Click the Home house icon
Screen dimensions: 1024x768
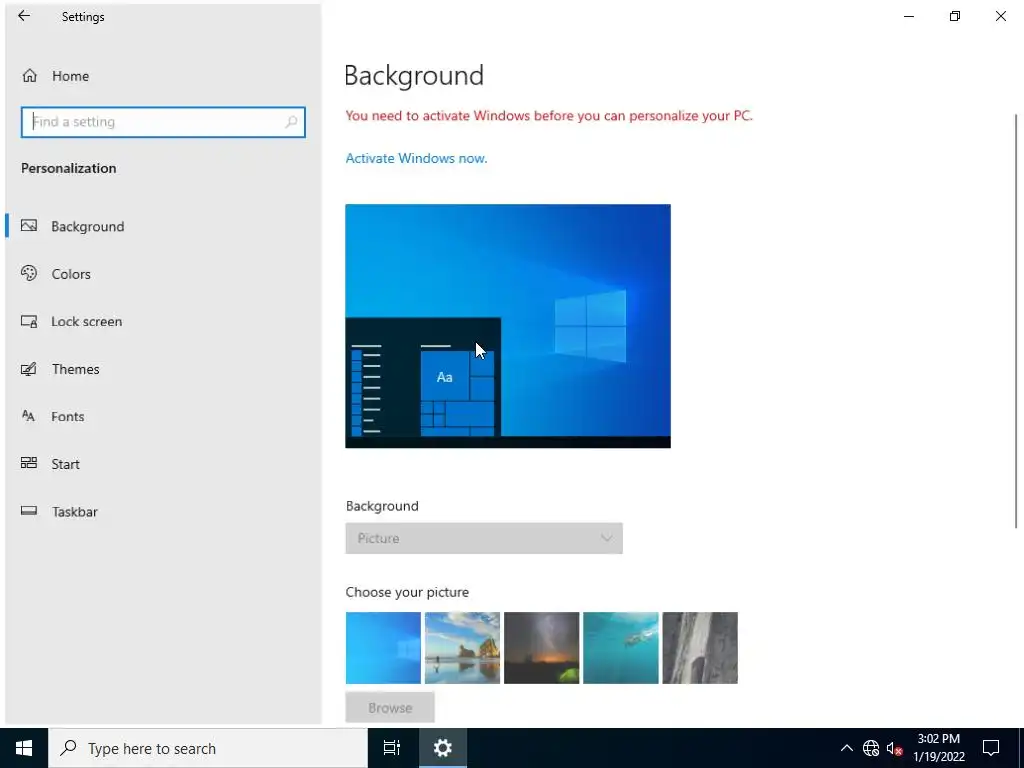point(29,76)
